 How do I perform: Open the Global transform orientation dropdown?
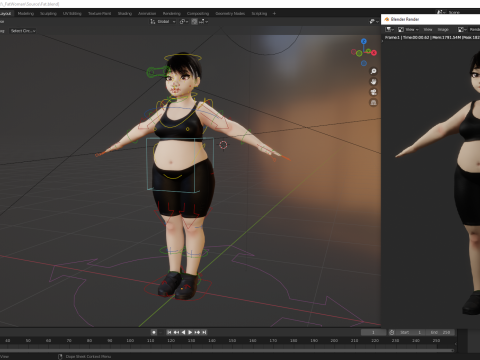(x=163, y=22)
